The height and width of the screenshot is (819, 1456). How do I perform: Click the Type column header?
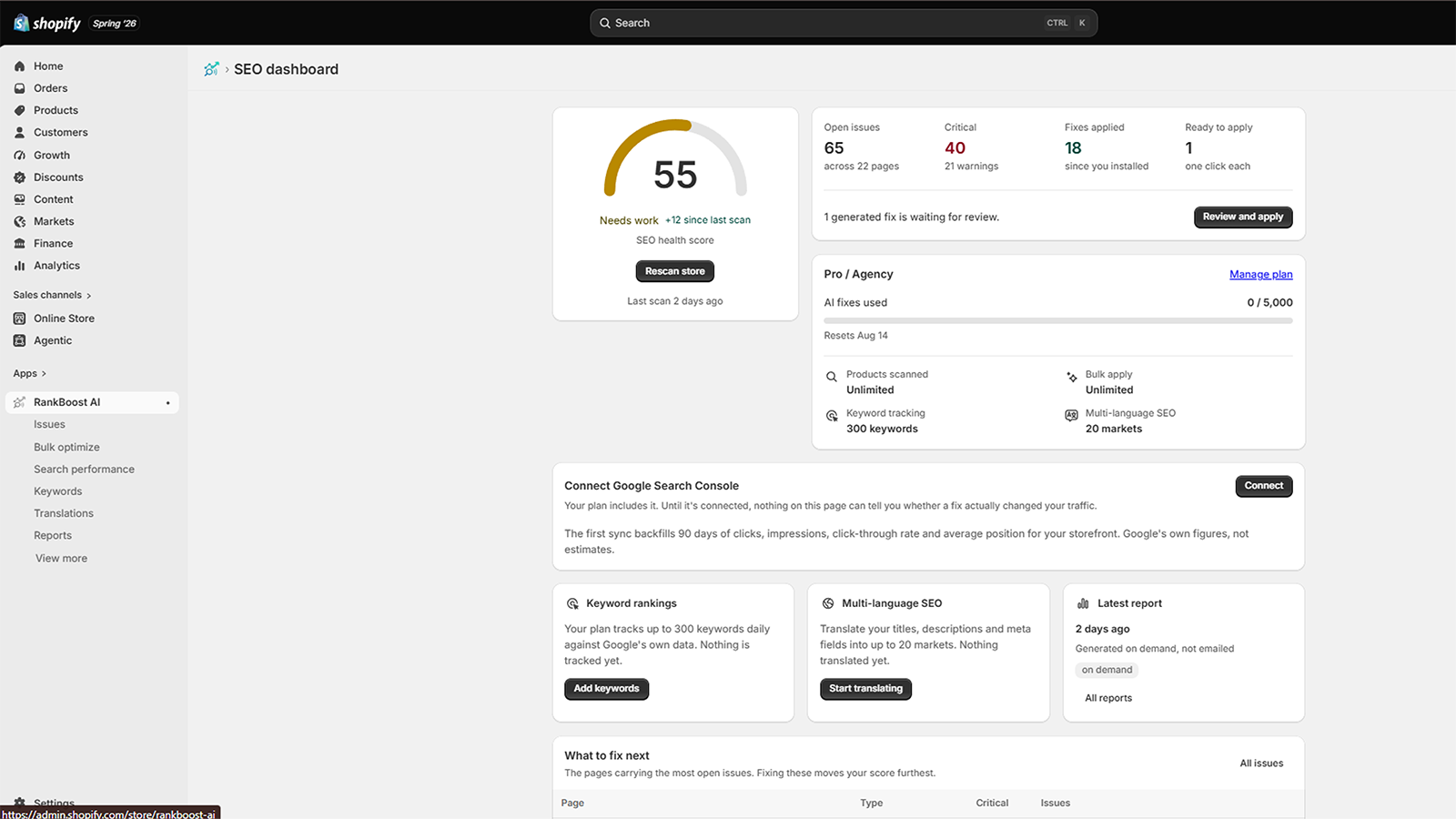pyautogui.click(x=872, y=804)
